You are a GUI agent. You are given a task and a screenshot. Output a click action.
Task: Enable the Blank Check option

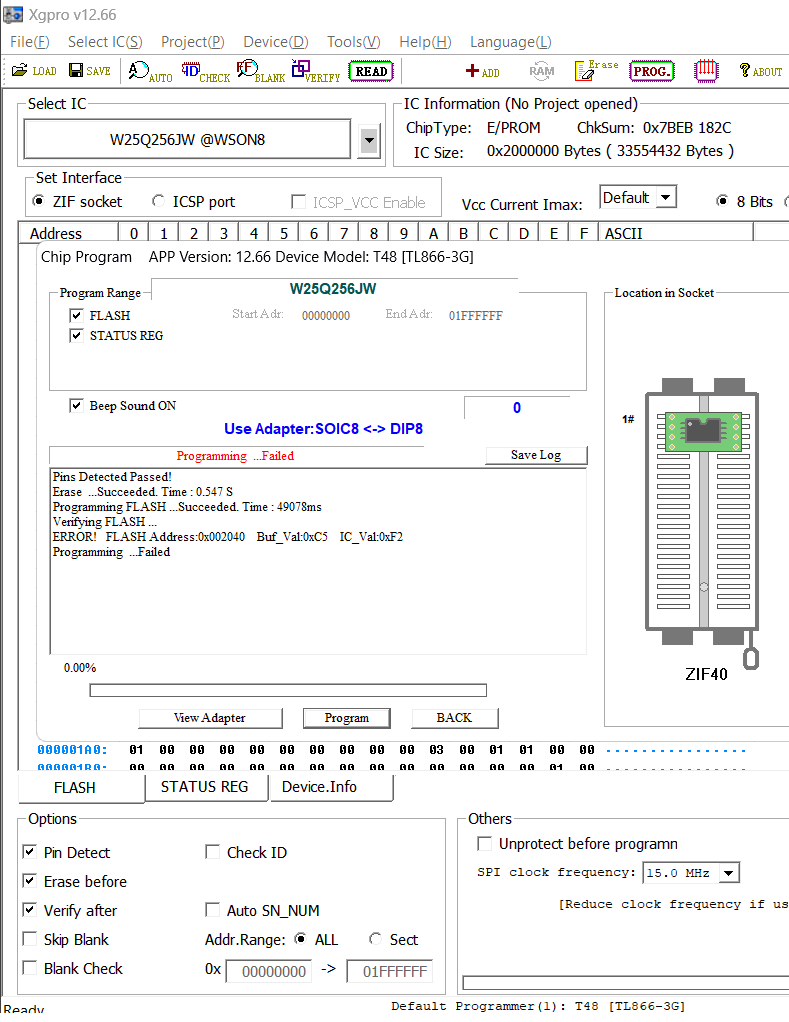click(29, 968)
